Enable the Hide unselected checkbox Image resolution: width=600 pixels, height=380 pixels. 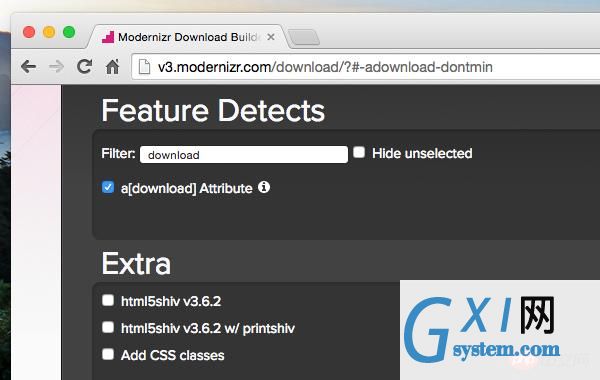pos(359,152)
